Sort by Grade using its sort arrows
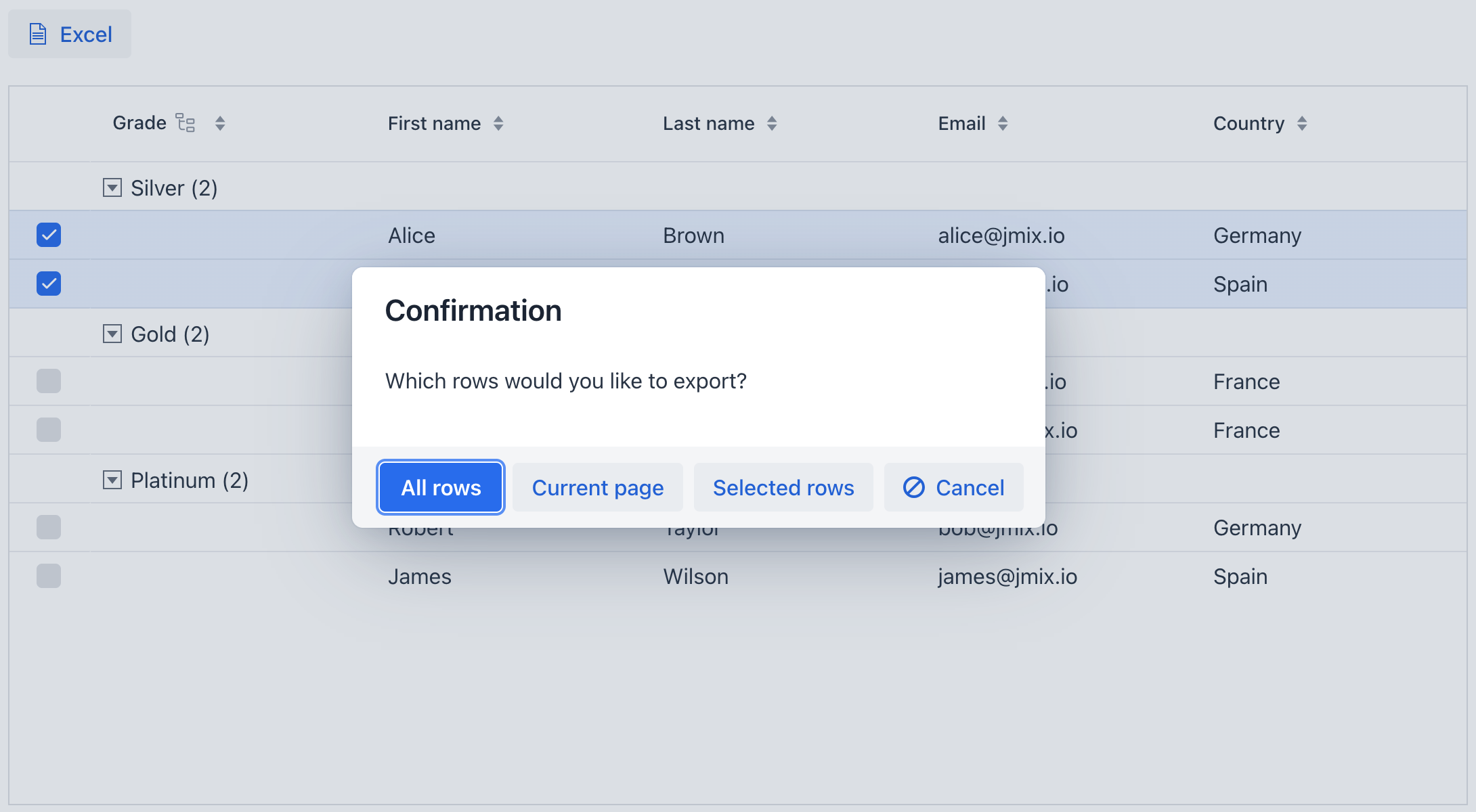 221,123
